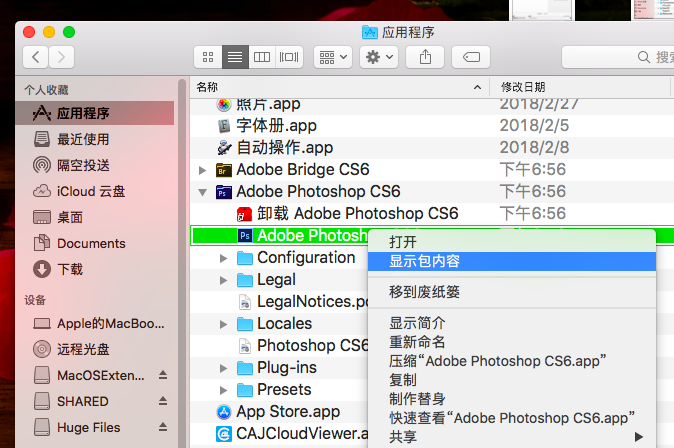Select the CAJCloudViewer app row
The width and height of the screenshot is (674, 448).
279,433
